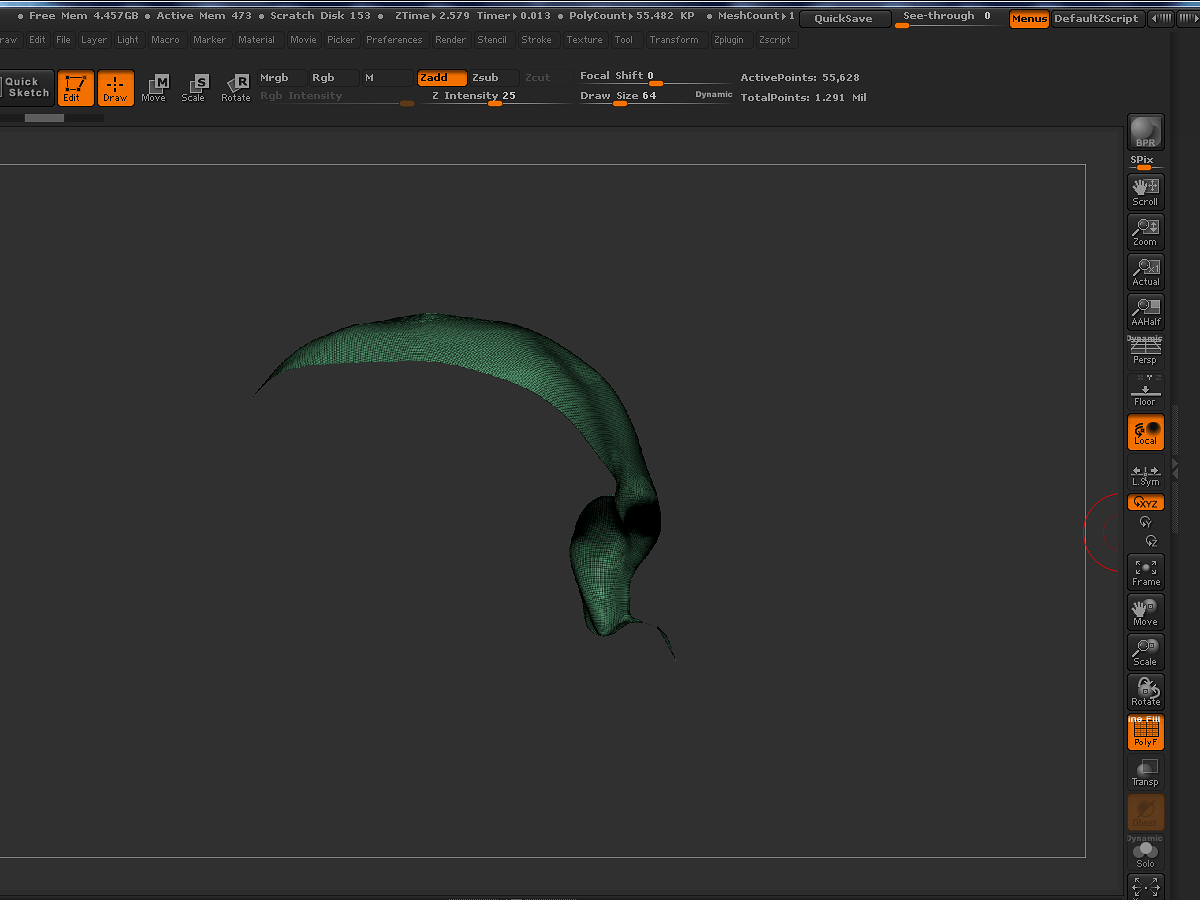Click the Zoom canvas icon
This screenshot has width=1200, height=900.
[x=1145, y=231]
